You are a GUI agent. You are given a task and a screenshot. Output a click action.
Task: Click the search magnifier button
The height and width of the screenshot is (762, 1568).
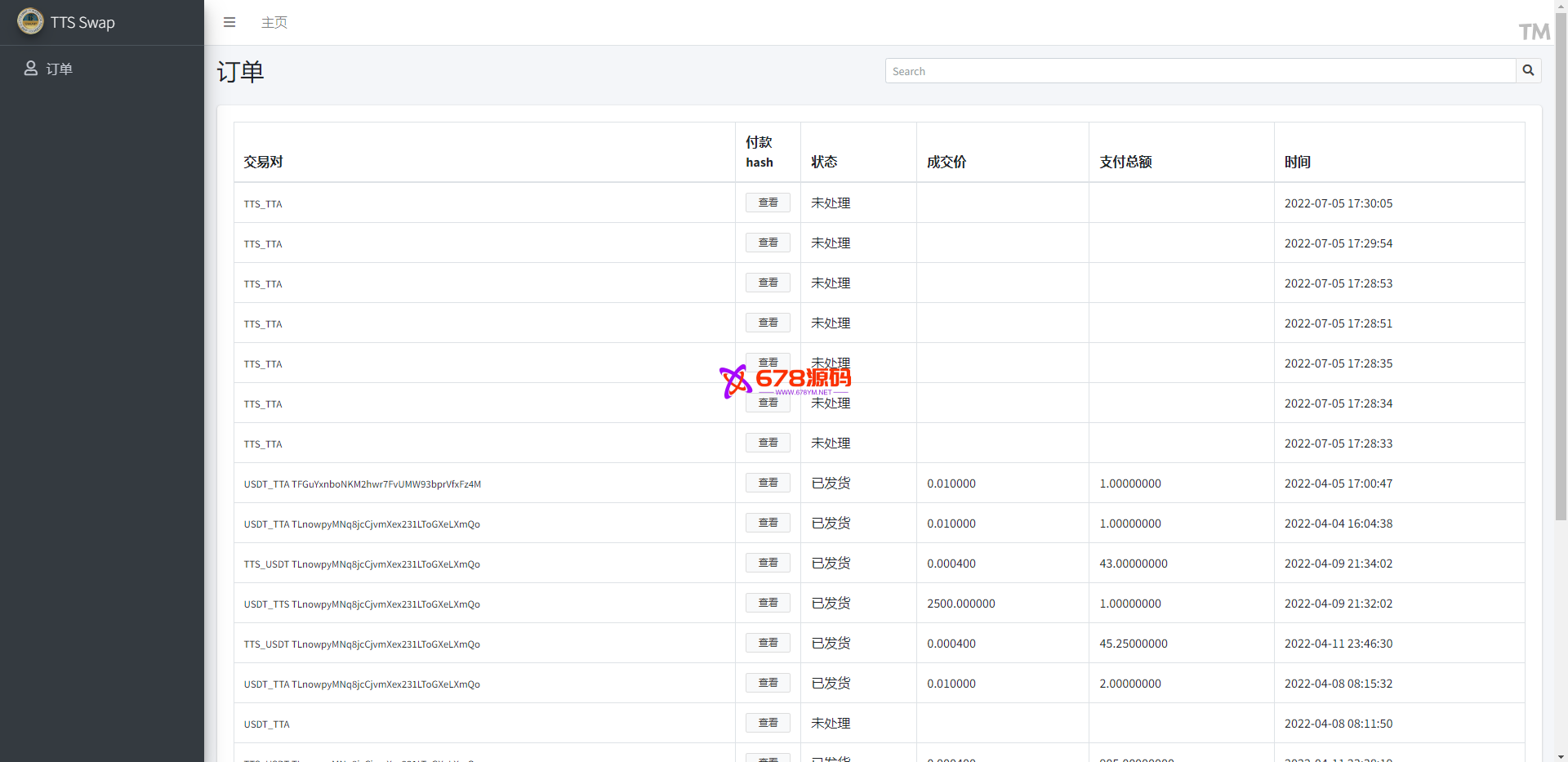pos(1528,71)
